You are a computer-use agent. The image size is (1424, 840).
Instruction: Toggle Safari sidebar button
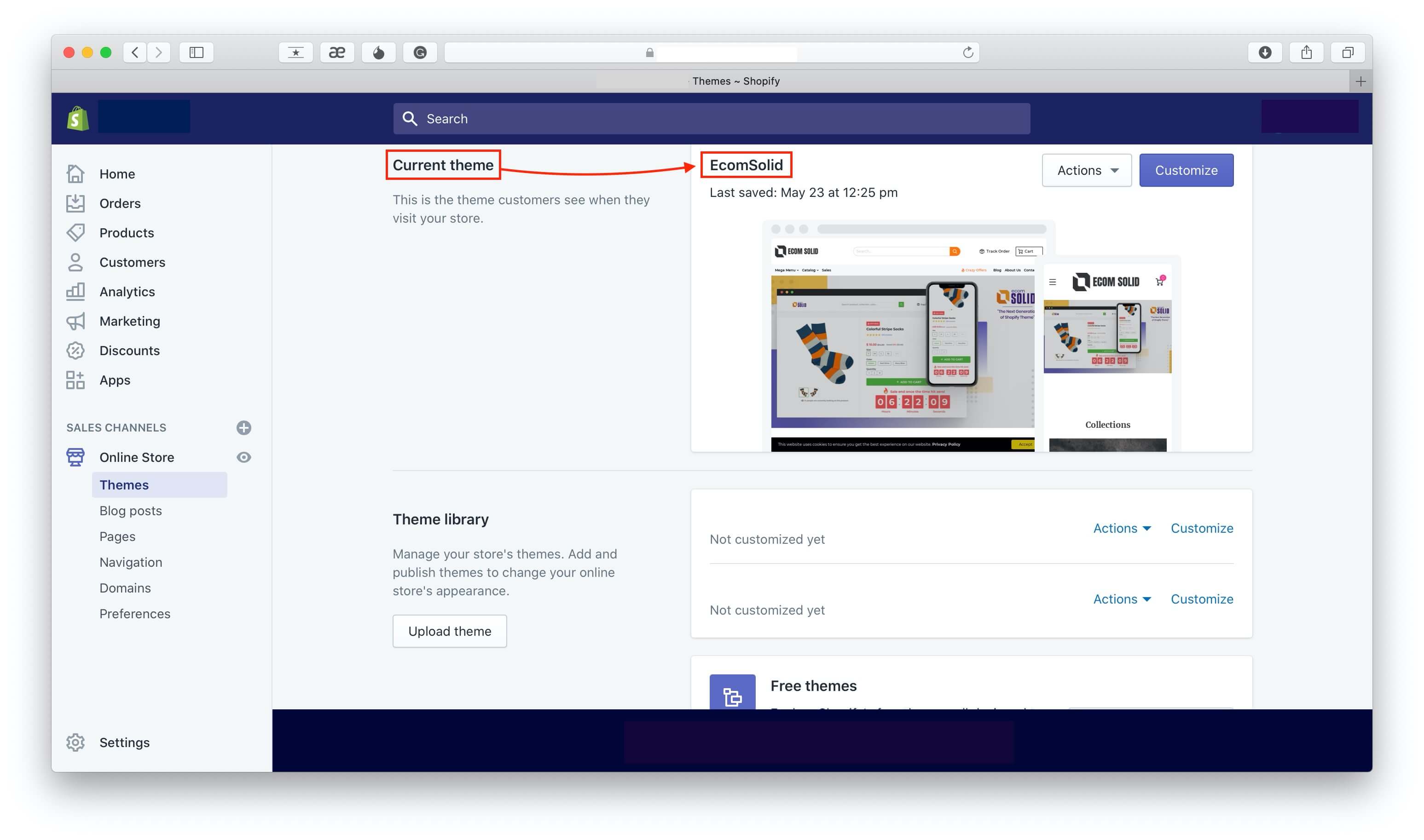click(197, 52)
